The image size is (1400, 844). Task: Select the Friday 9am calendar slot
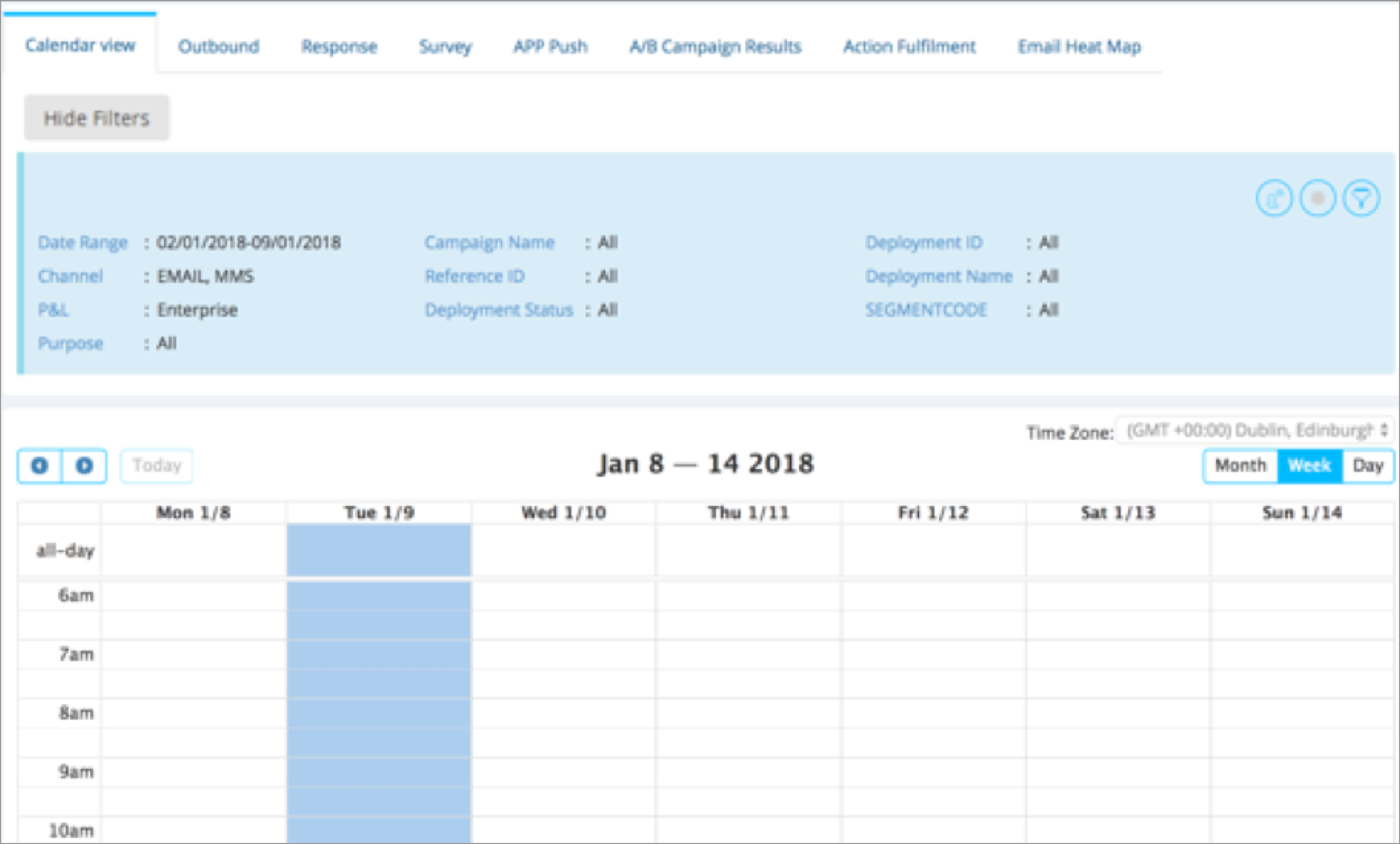pyautogui.click(x=934, y=772)
